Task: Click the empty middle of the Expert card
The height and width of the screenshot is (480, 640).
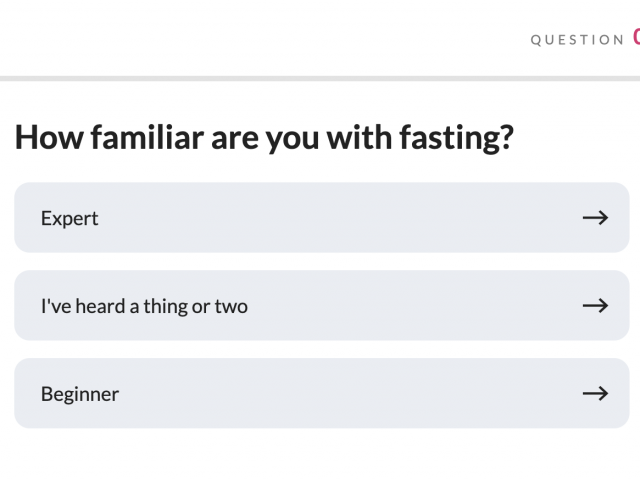Action: tap(330, 218)
